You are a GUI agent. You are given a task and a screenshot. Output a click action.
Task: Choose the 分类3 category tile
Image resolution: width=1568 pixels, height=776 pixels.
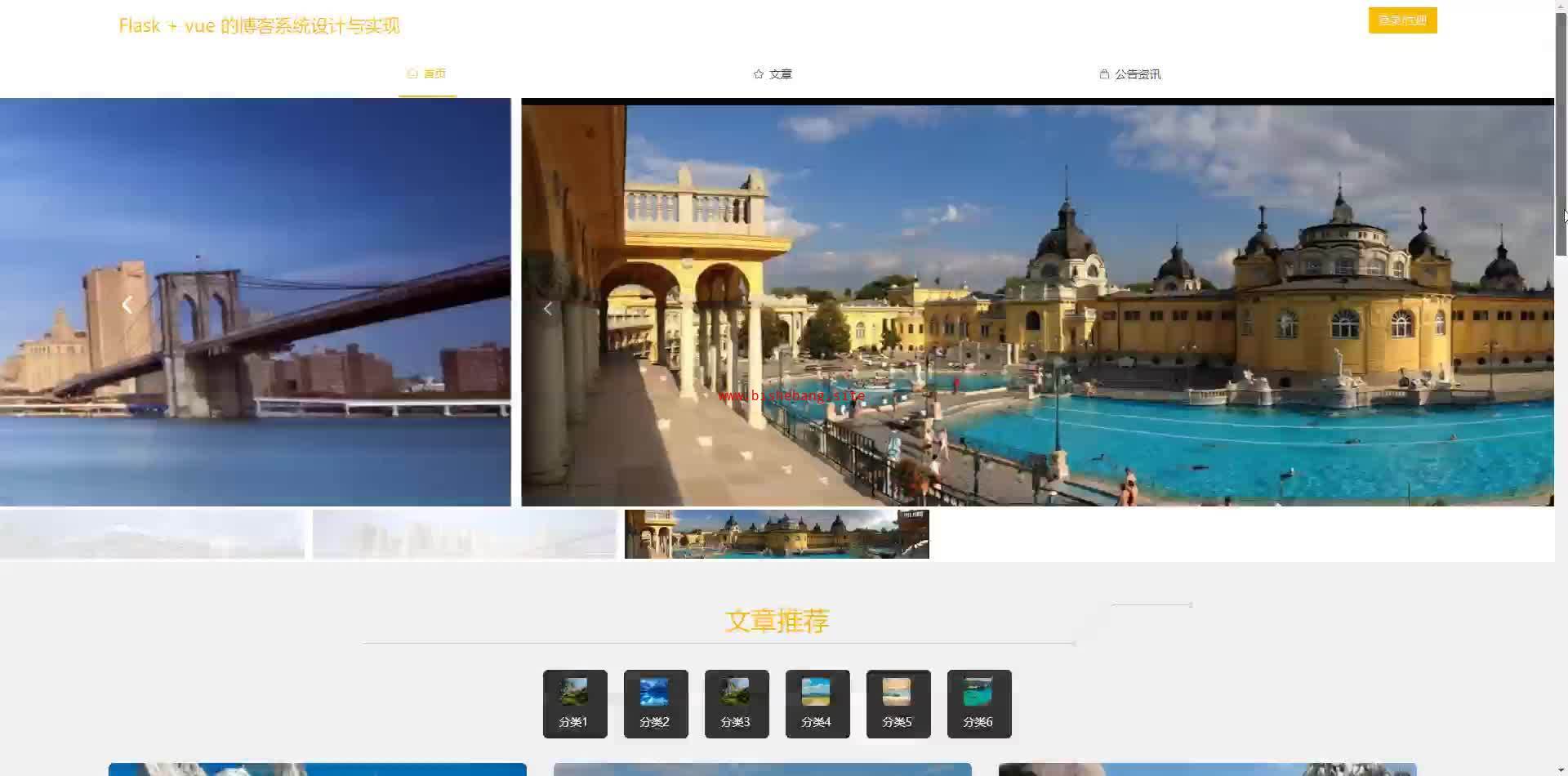click(737, 703)
